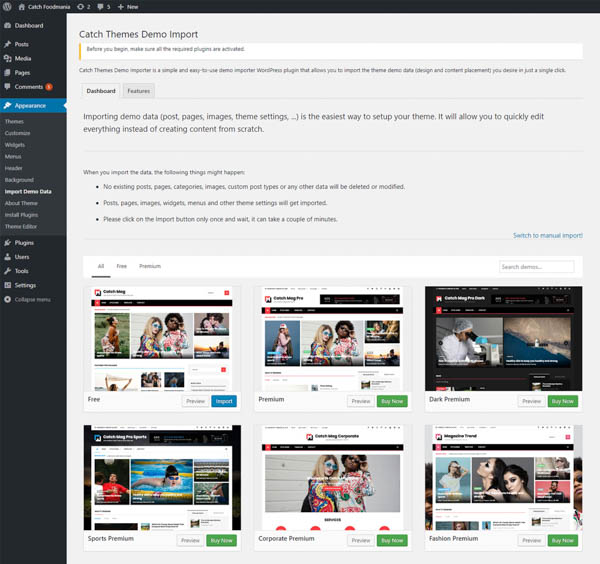
Task: Open the Plugins menu icon
Action: click(x=8, y=243)
